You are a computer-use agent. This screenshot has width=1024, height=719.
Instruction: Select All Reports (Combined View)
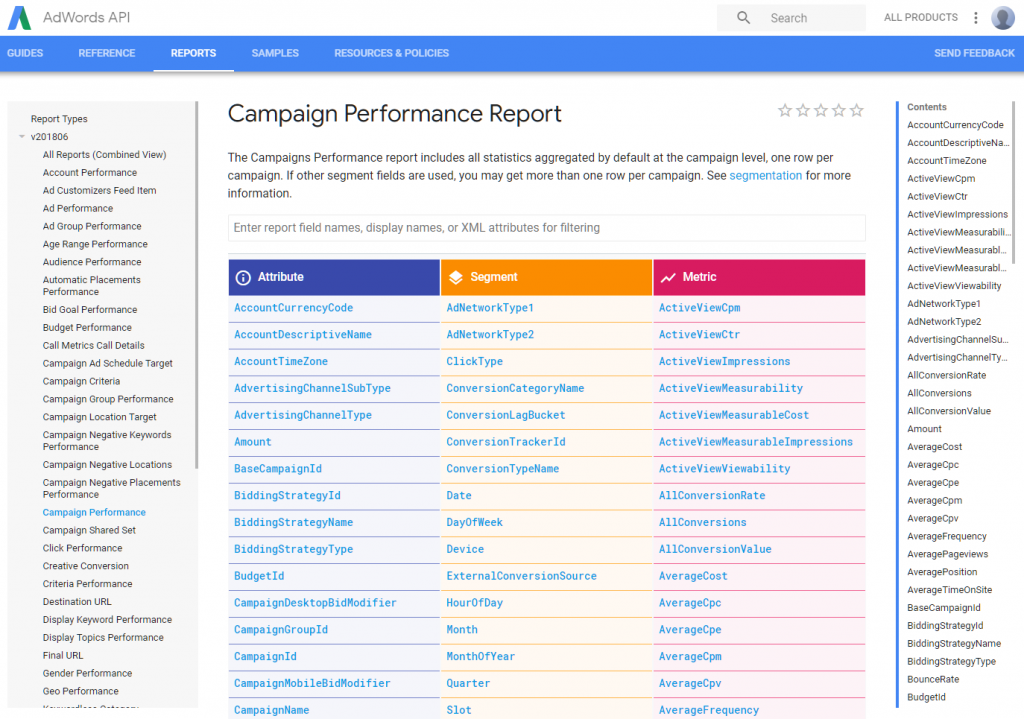[x=104, y=155]
